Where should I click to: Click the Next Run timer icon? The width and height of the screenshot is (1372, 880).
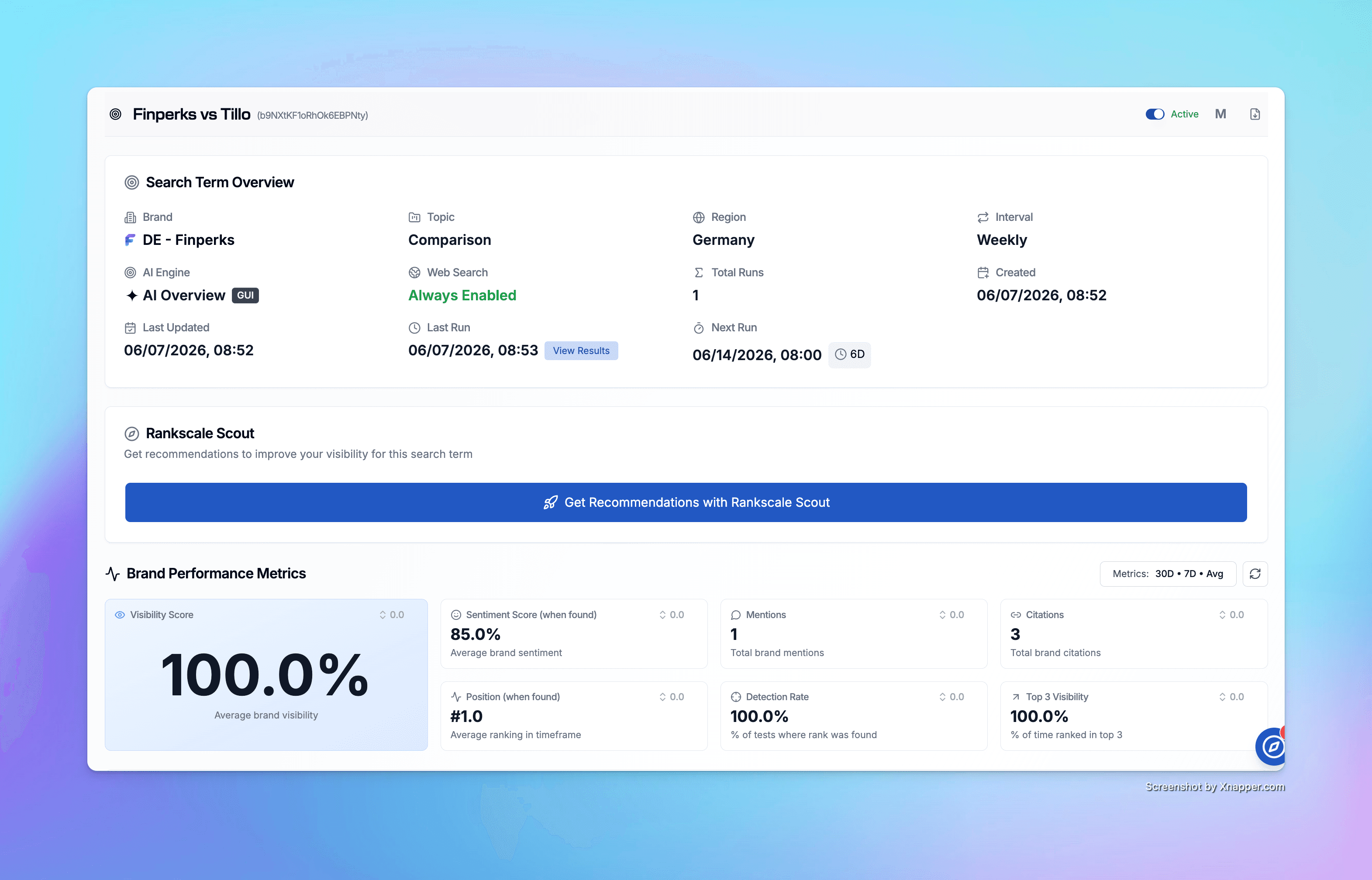699,327
